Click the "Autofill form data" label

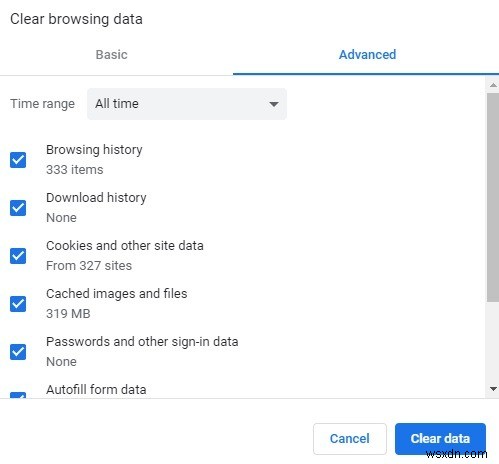[96, 390]
